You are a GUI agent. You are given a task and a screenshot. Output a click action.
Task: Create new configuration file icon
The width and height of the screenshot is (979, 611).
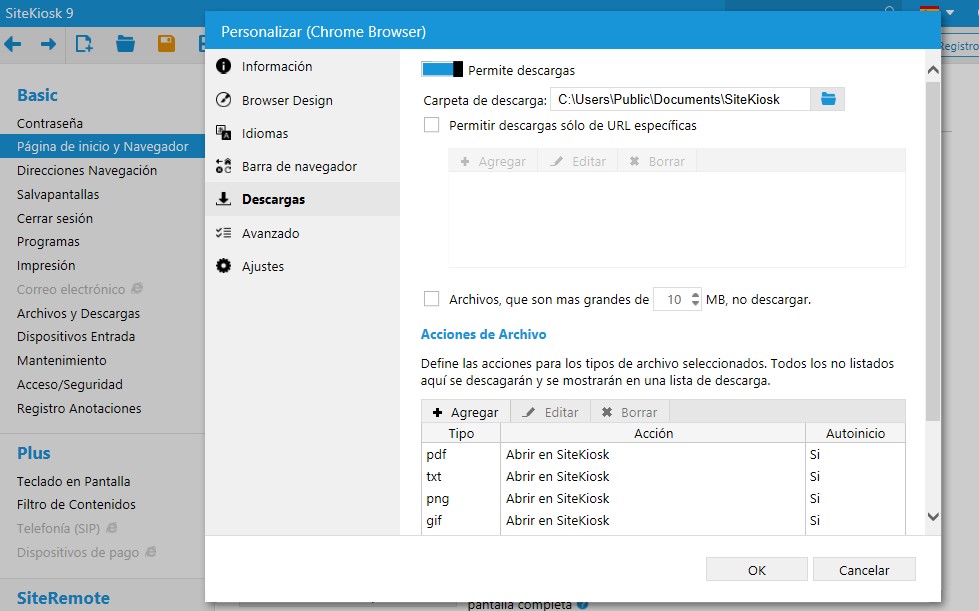tap(84, 44)
